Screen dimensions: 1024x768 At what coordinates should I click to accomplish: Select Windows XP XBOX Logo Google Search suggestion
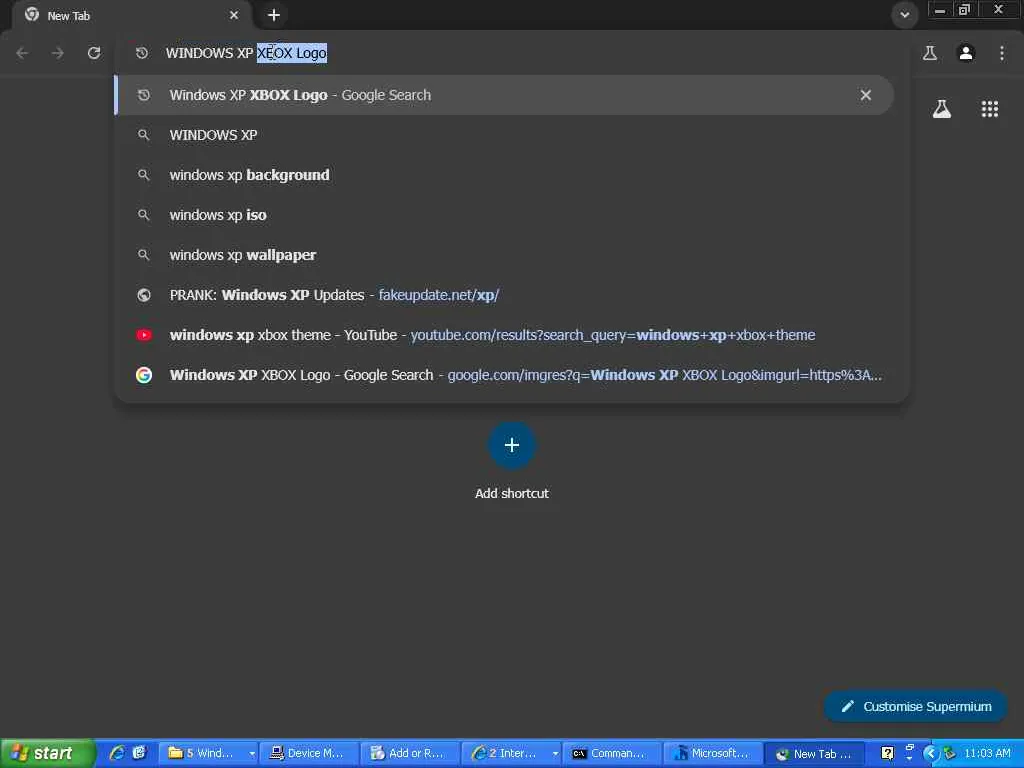[504, 95]
